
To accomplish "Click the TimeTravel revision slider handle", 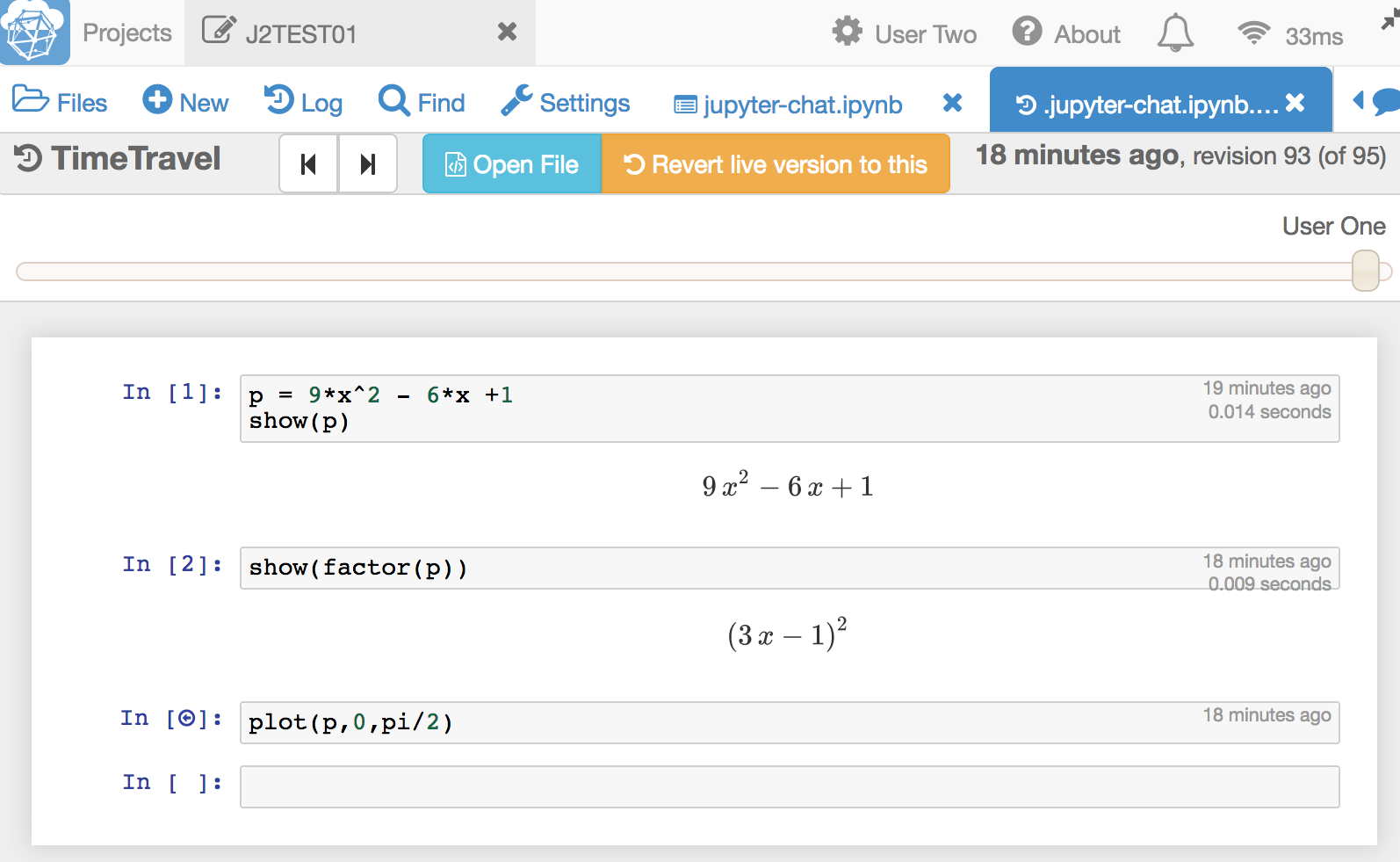I will [1365, 271].
